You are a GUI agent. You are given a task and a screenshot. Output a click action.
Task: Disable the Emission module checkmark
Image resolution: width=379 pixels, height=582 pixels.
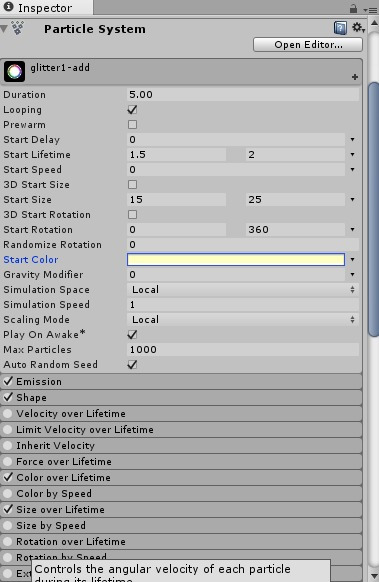[8, 381]
